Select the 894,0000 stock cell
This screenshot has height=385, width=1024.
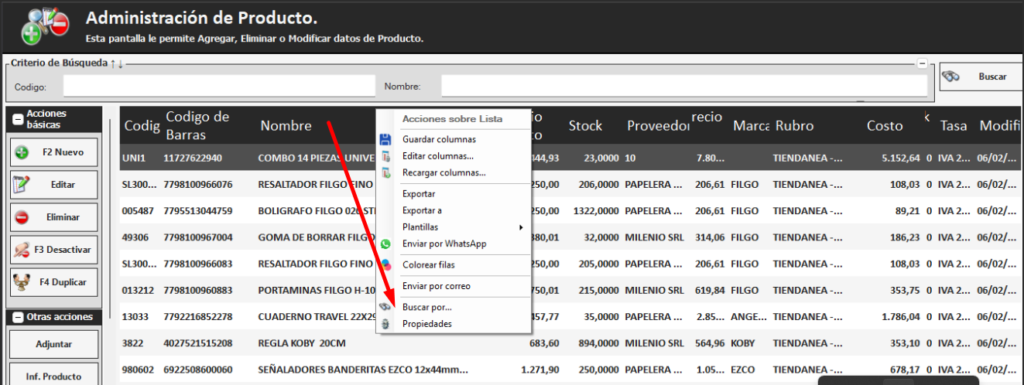[x=598, y=343]
